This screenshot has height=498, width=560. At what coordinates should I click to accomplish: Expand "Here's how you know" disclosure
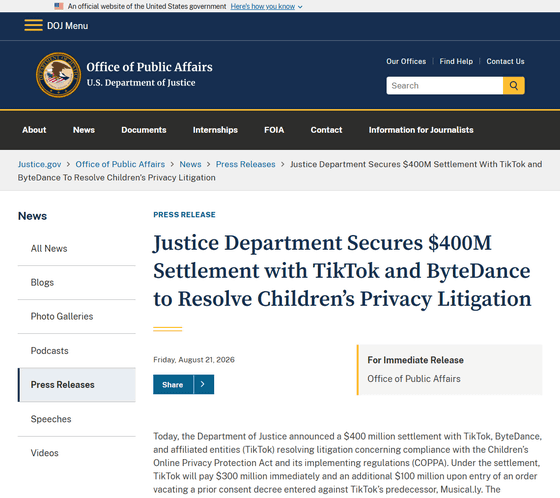coord(266,6)
